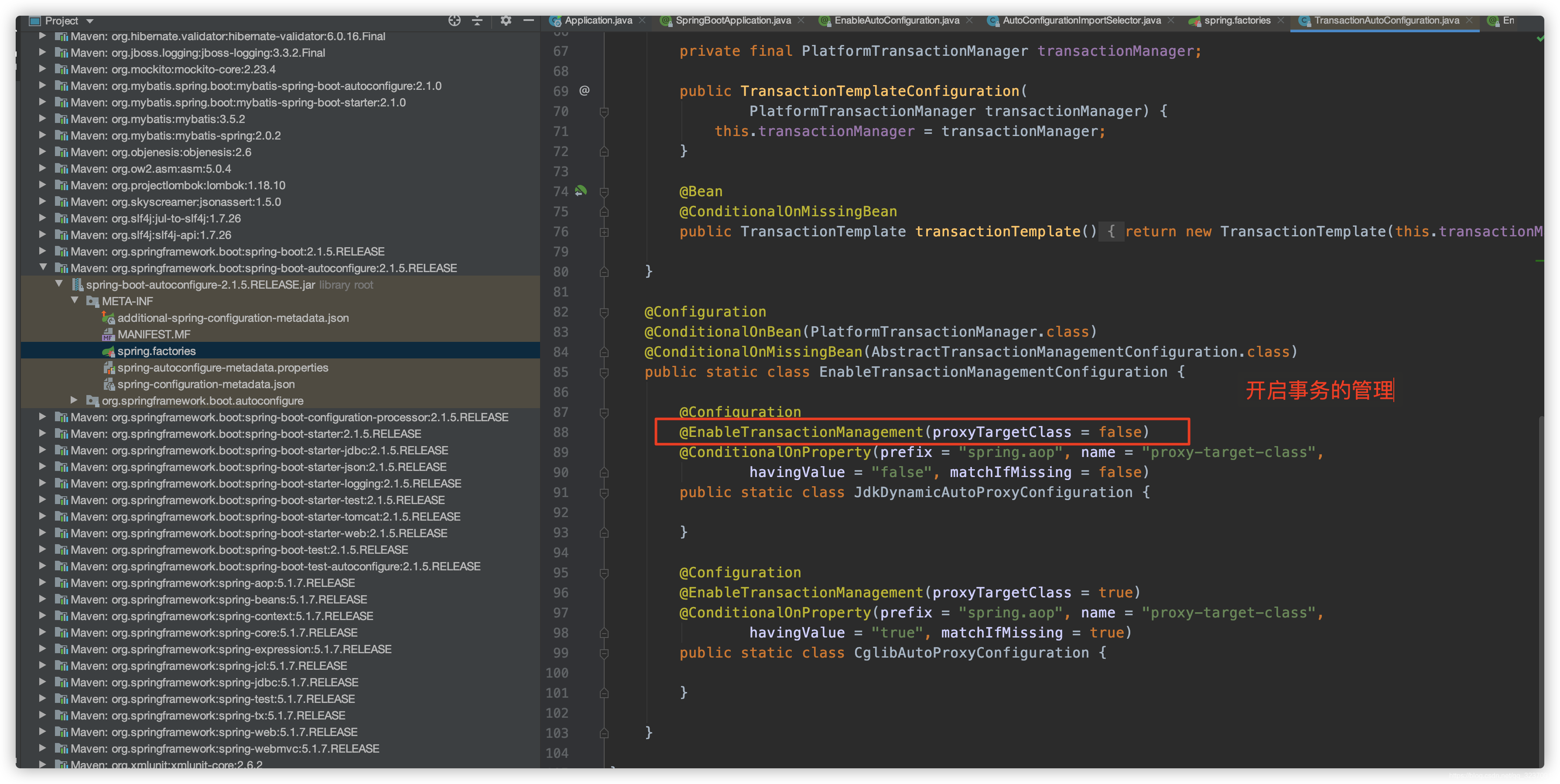This screenshot has width=1560, height=784.
Task: Click the @ gutter icon on line 69
Action: pyautogui.click(x=584, y=91)
